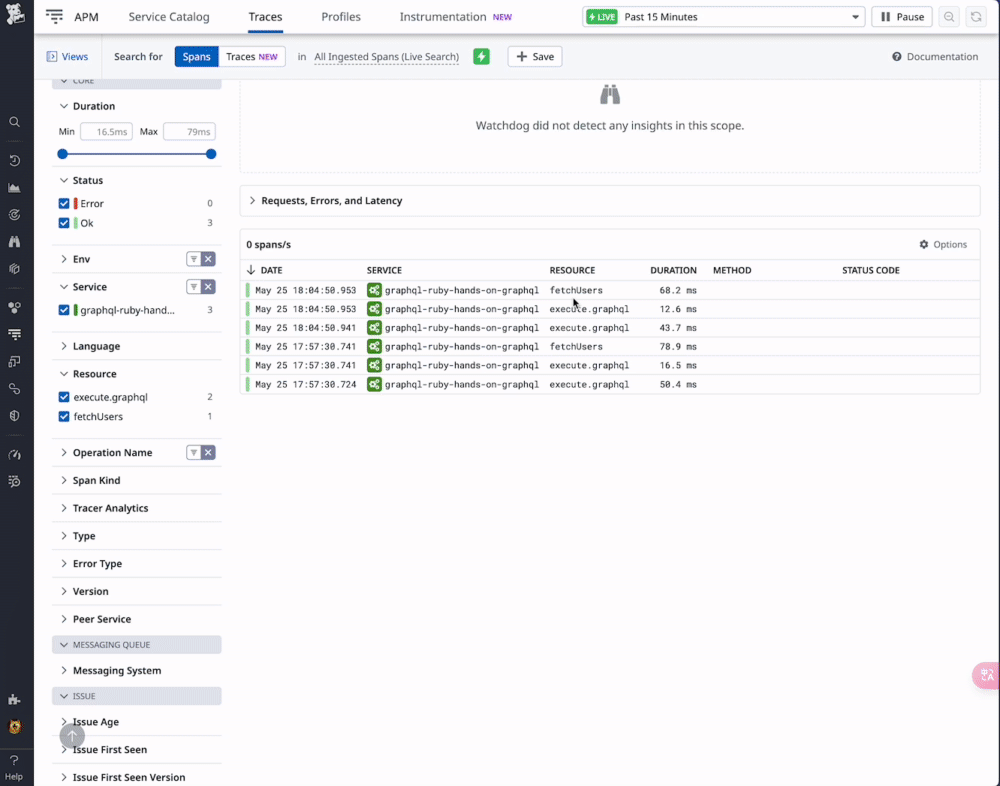The height and width of the screenshot is (786, 1000).
Task: Uncheck the Ok status checkbox
Action: tap(64, 223)
